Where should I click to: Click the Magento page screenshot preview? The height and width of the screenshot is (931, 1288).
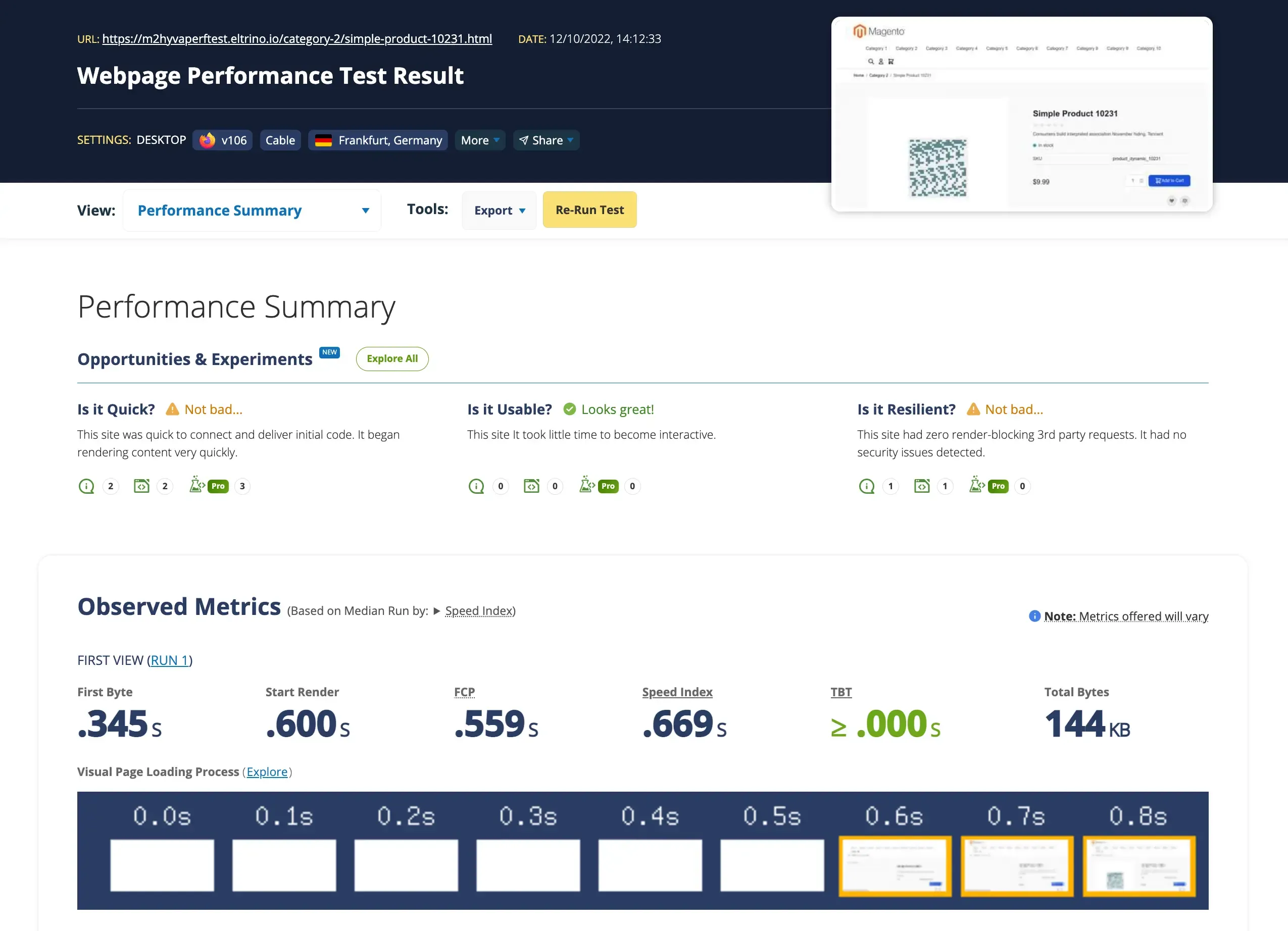[1021, 114]
